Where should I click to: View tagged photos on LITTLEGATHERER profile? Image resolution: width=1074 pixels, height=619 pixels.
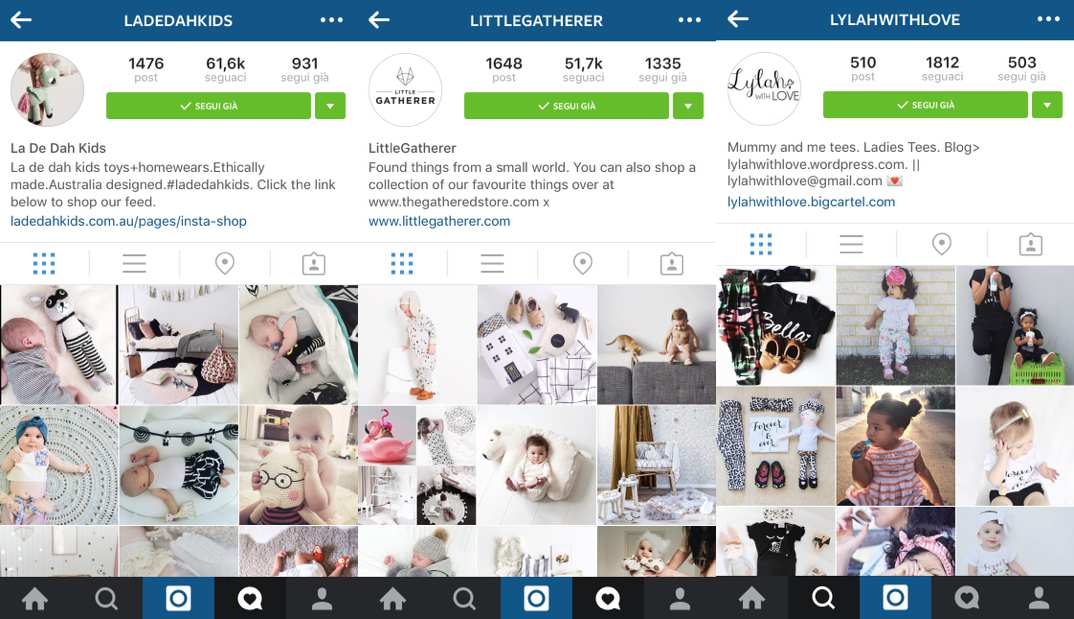tap(671, 264)
